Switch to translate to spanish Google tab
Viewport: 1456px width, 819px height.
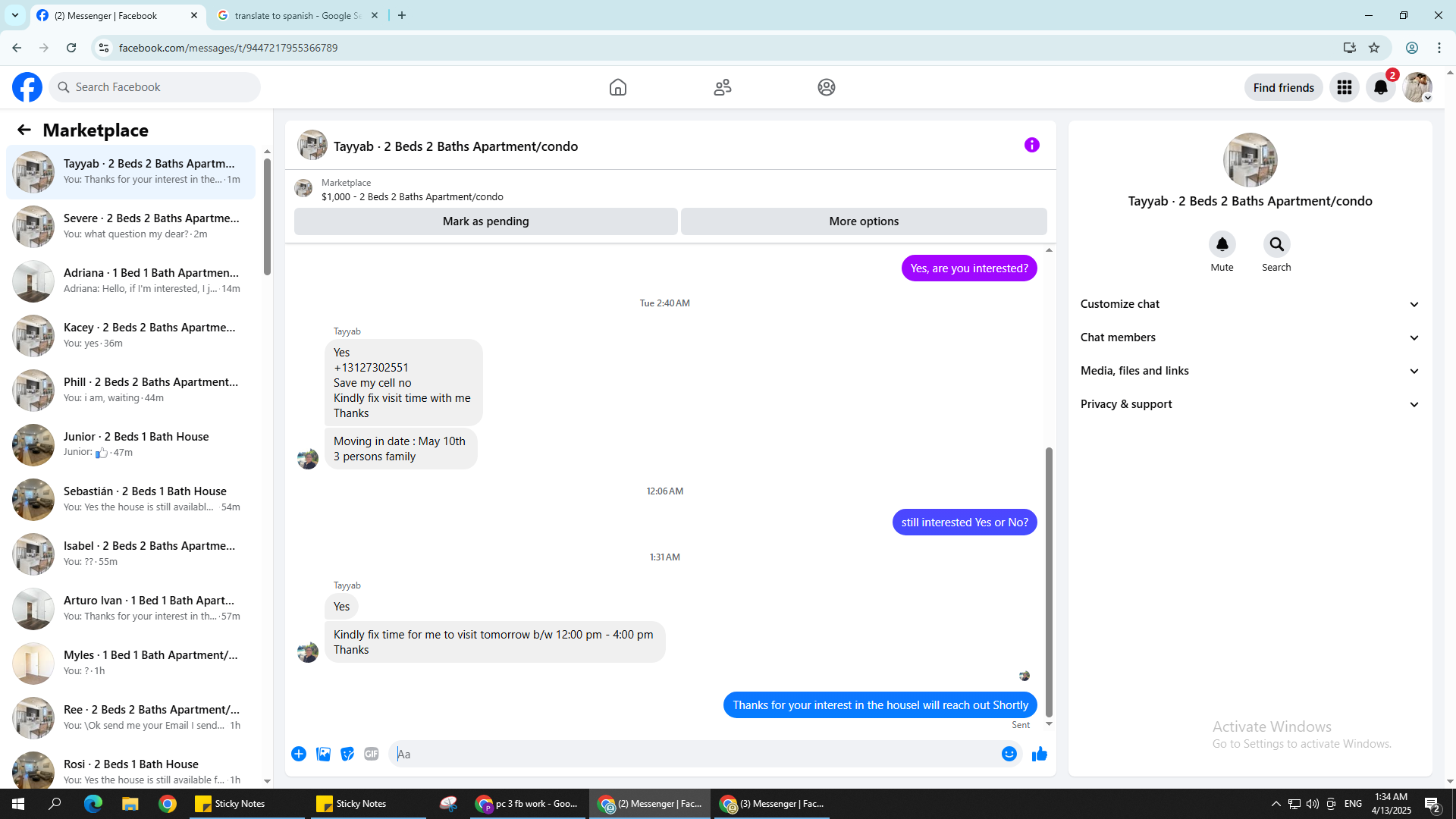click(x=297, y=15)
